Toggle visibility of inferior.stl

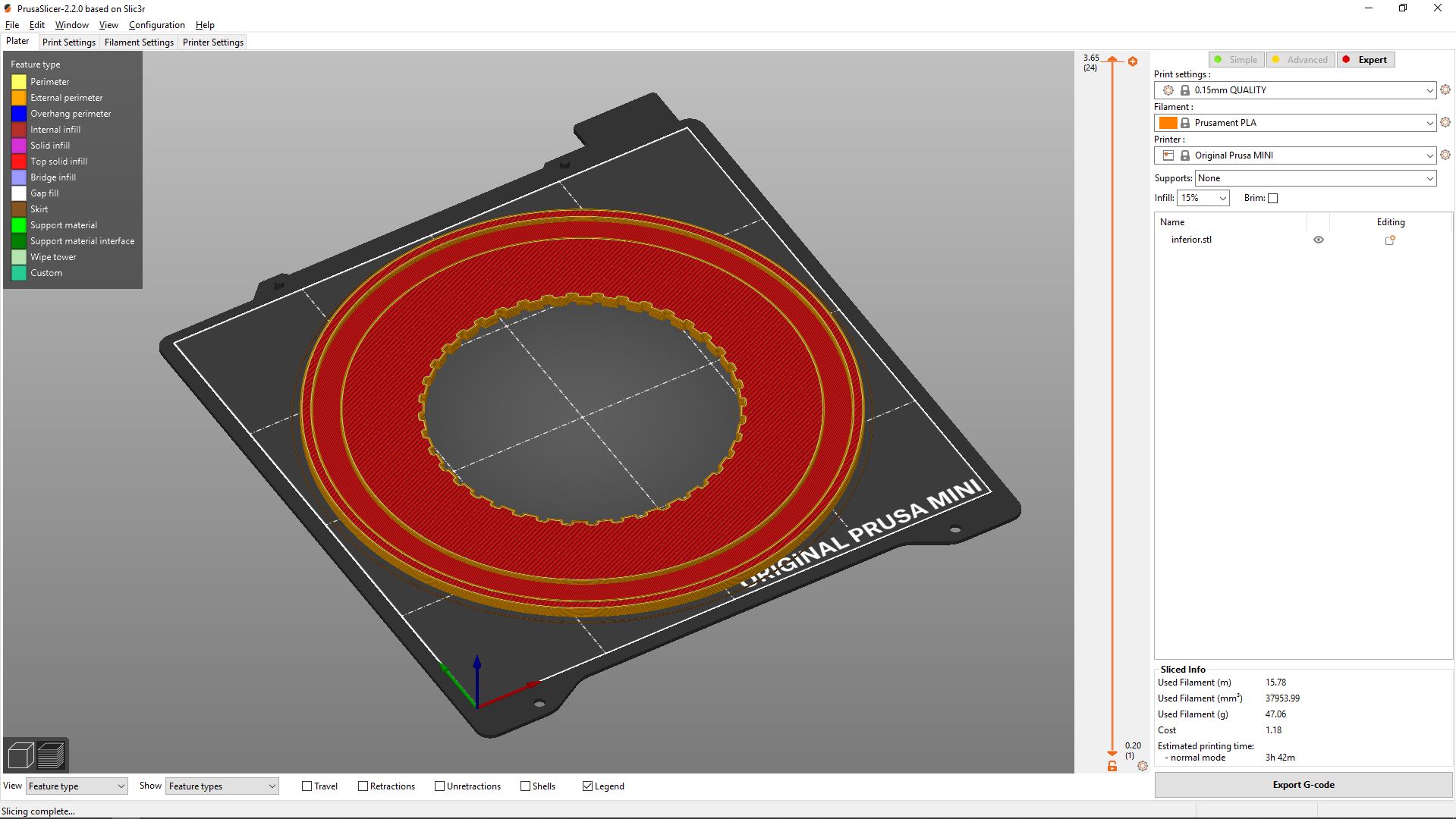1319,239
